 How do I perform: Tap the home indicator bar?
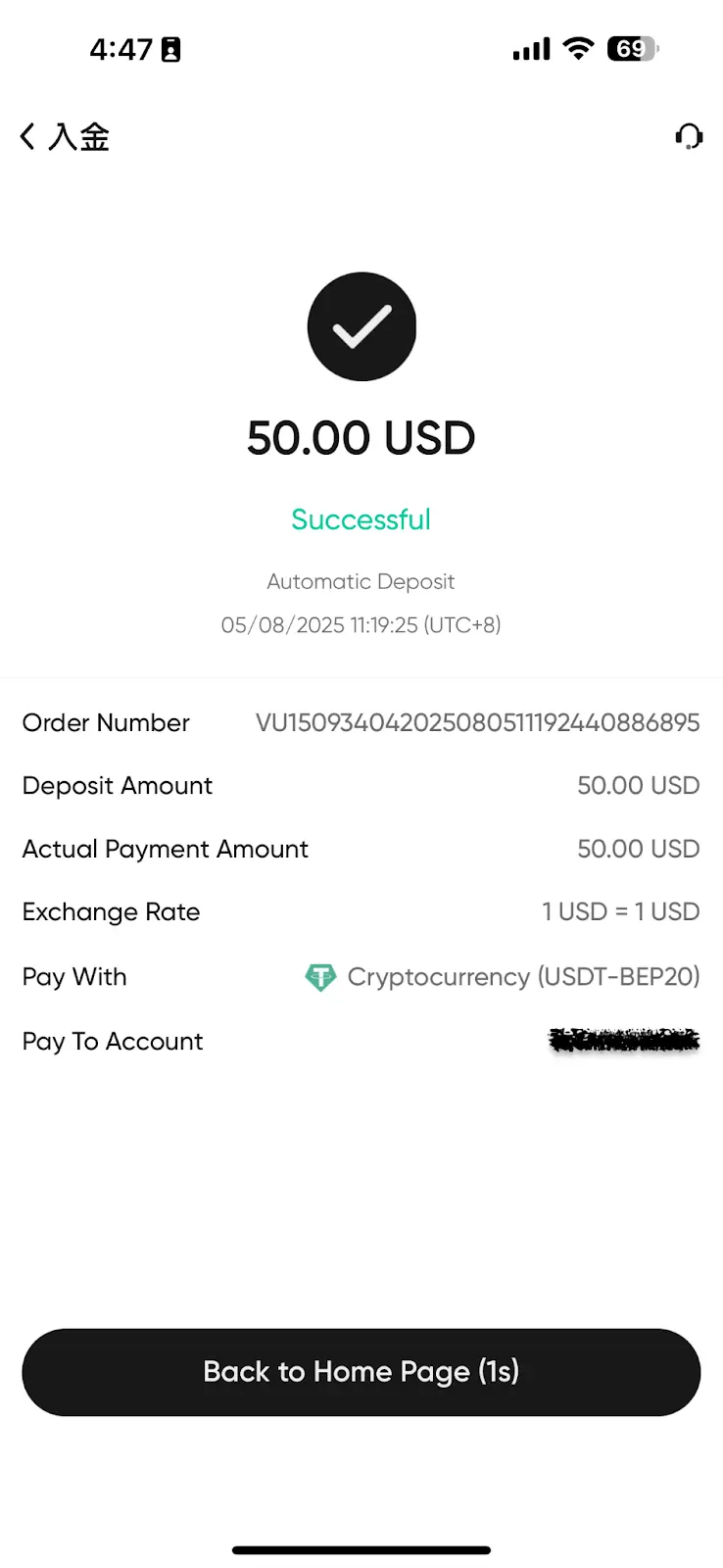361,1550
